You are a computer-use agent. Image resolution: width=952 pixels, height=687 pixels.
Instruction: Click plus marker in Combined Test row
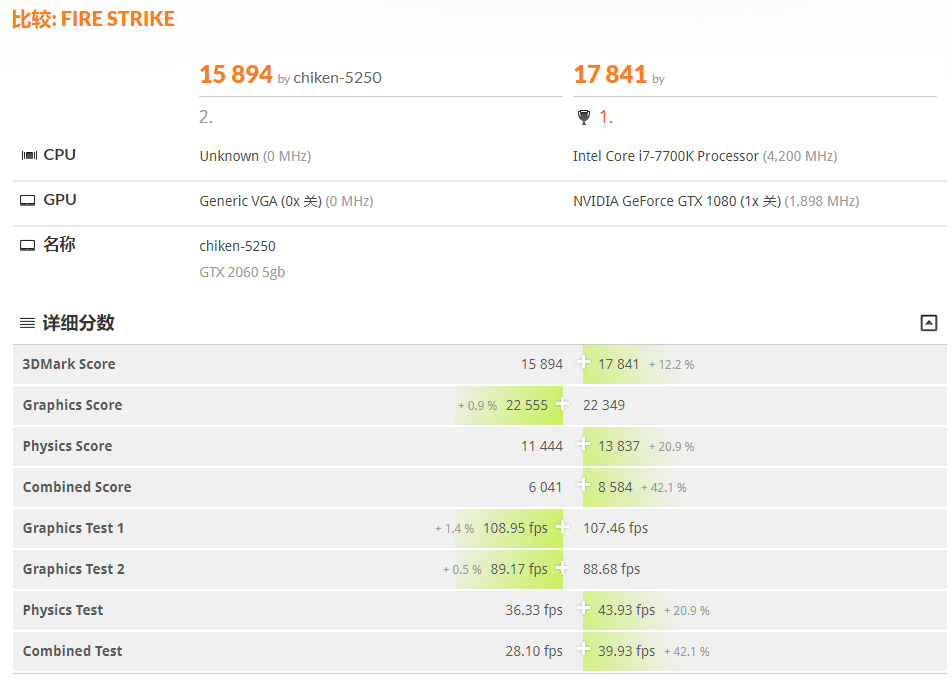(x=583, y=649)
